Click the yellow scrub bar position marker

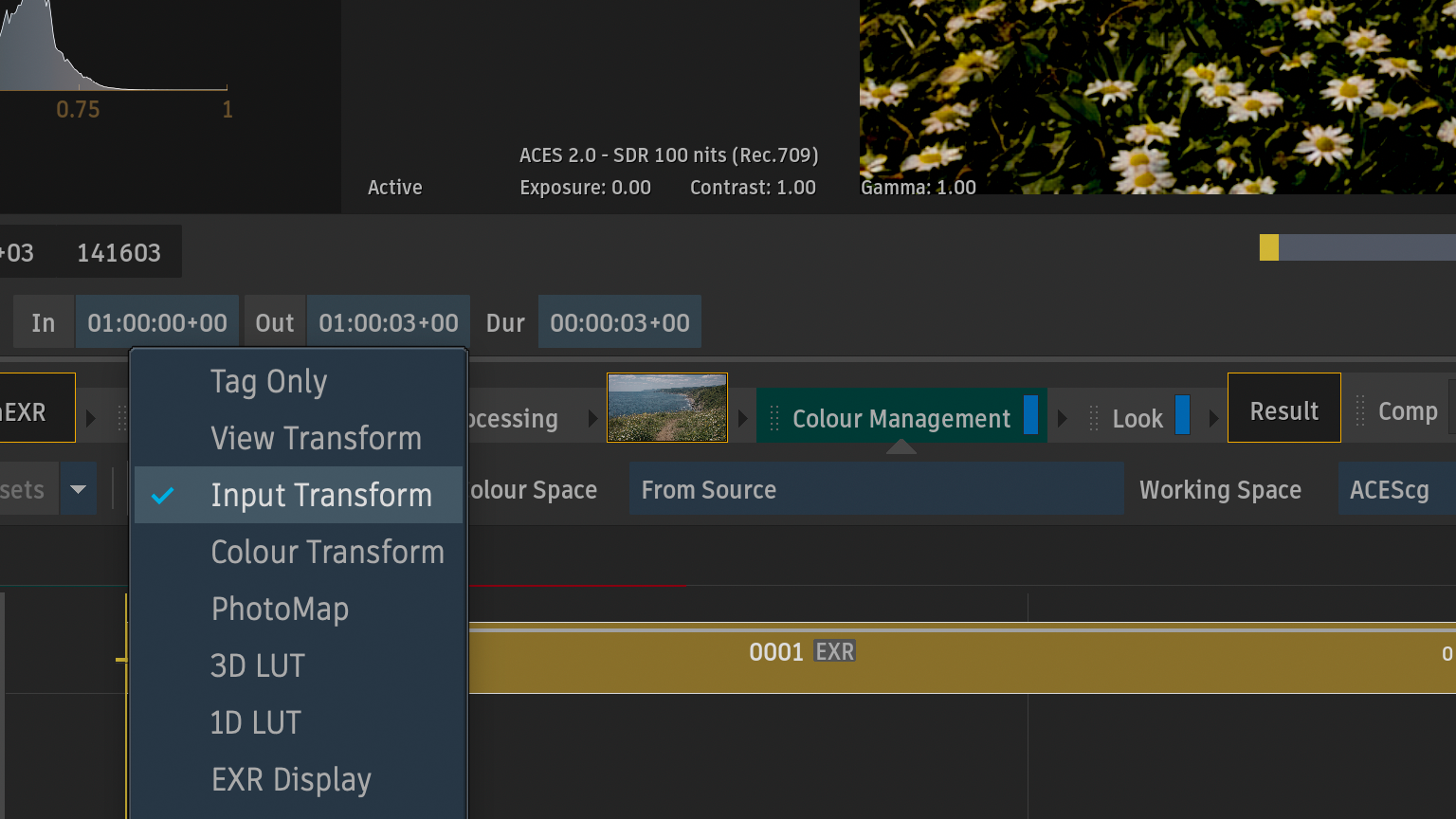click(1269, 247)
